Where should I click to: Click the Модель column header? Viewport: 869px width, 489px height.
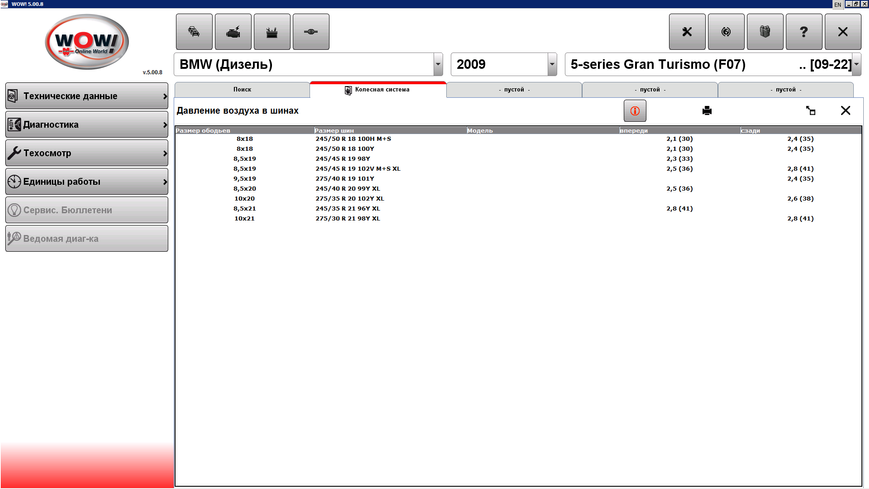[x=542, y=130]
